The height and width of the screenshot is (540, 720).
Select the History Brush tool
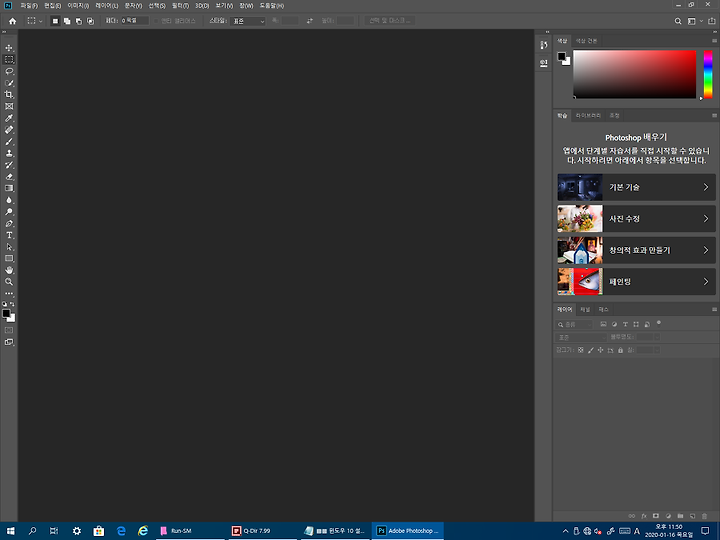click(x=9, y=165)
